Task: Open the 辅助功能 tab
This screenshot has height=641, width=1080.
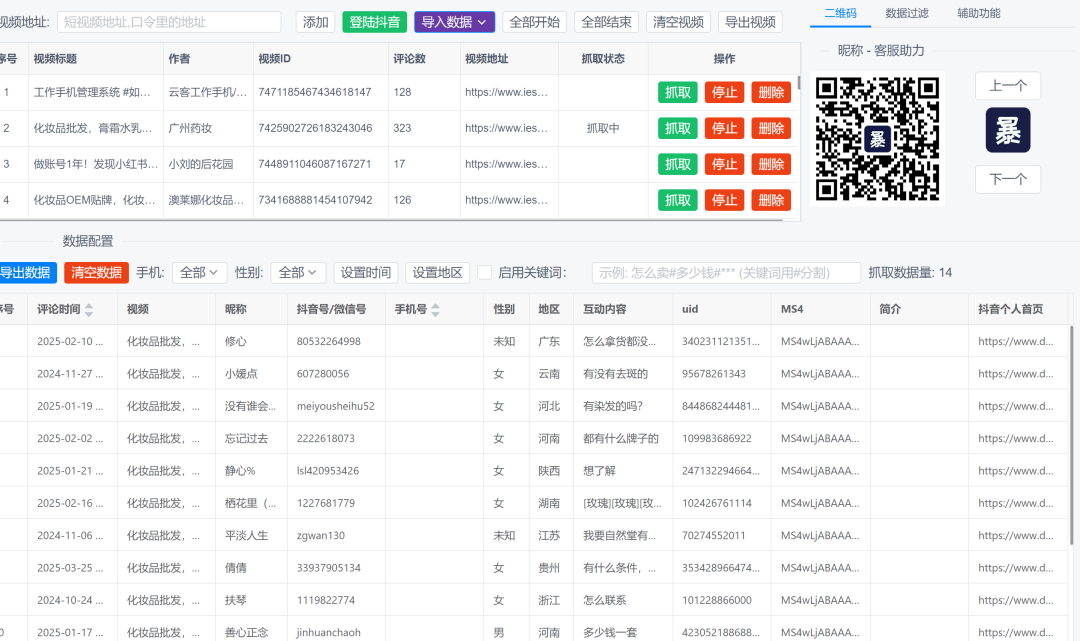Action: [978, 13]
